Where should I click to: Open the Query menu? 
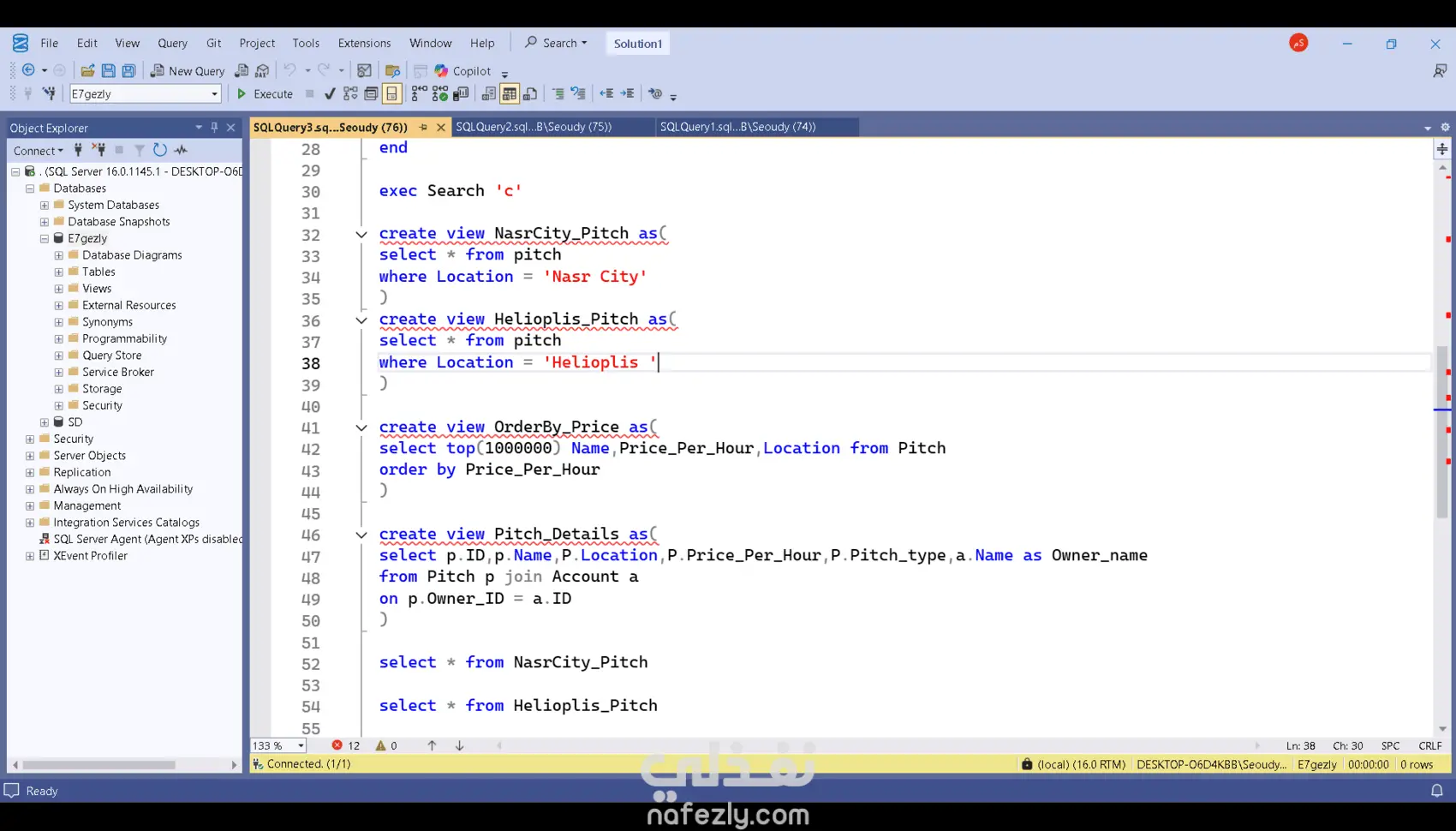[172, 44]
